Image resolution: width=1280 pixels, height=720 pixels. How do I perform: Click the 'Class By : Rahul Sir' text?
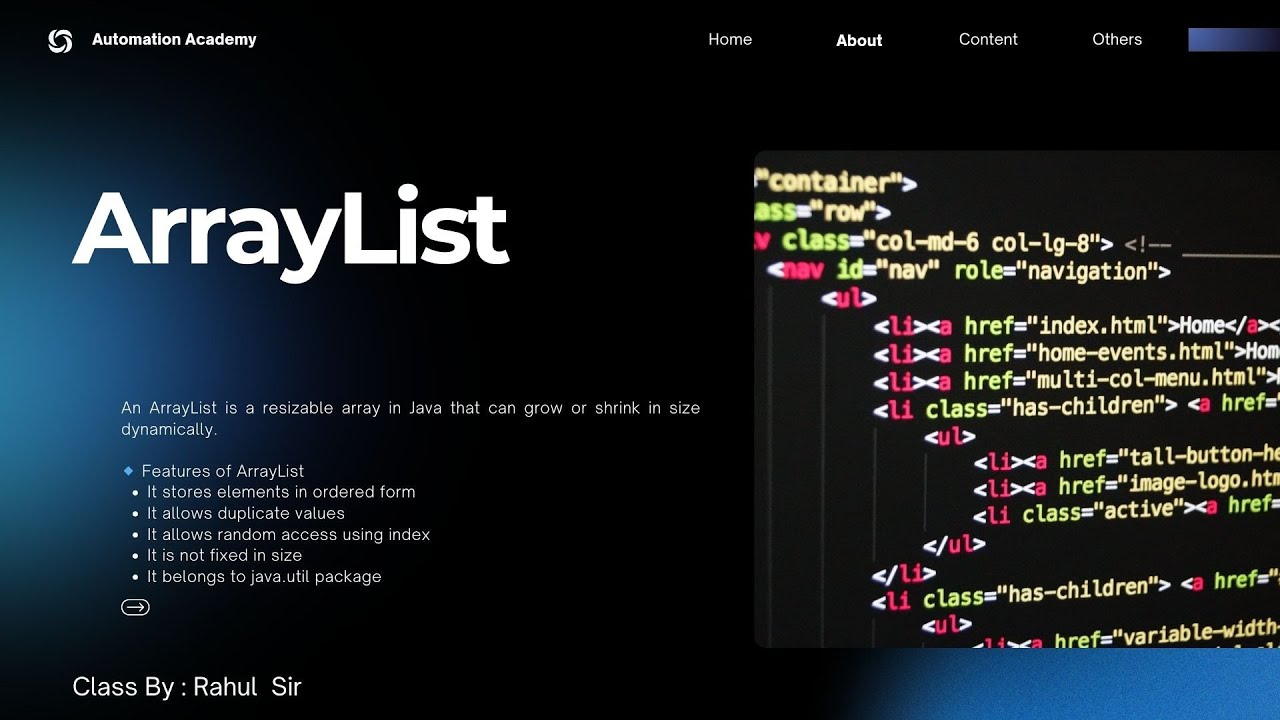point(187,687)
